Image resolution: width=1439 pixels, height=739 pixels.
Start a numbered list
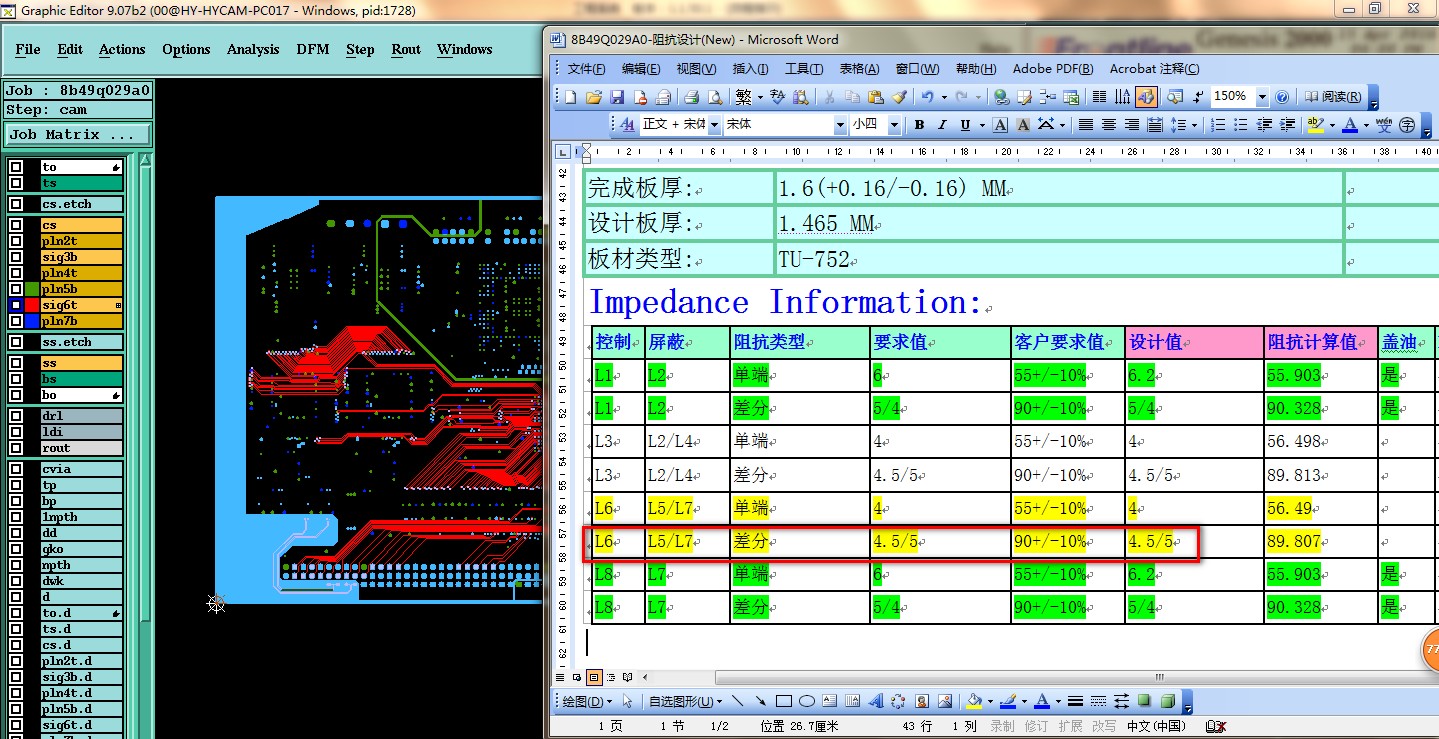1218,125
